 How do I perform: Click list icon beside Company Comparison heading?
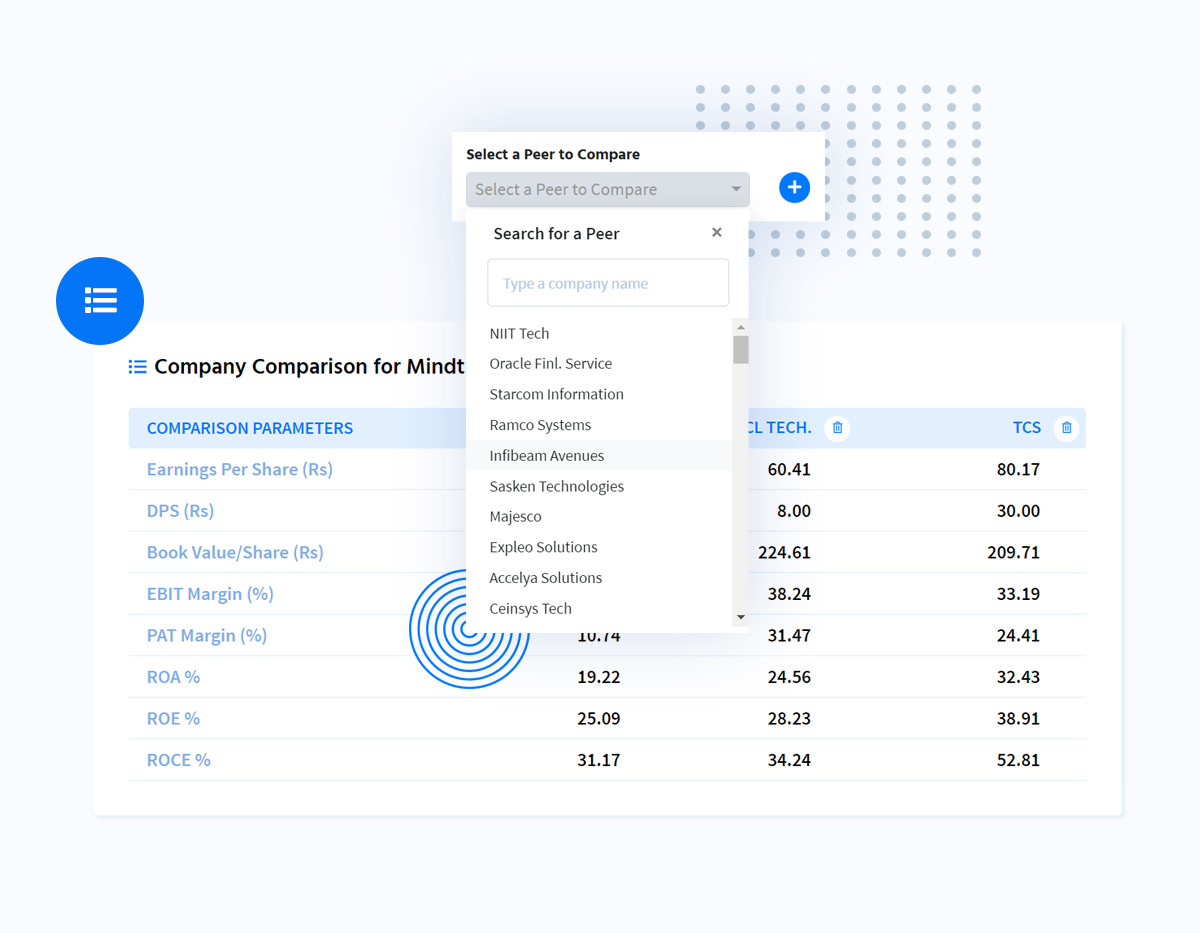(x=138, y=367)
